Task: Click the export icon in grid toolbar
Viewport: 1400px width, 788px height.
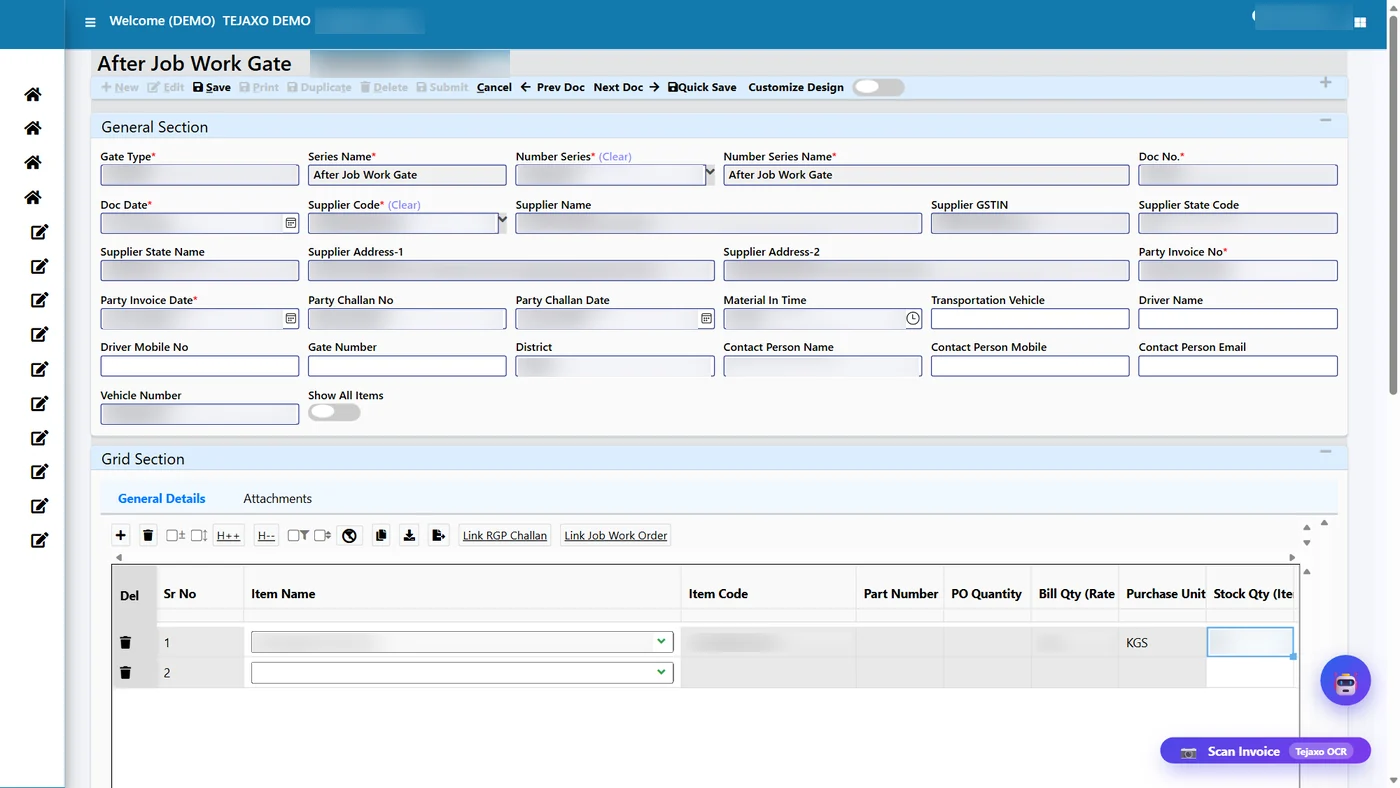Action: (x=438, y=535)
